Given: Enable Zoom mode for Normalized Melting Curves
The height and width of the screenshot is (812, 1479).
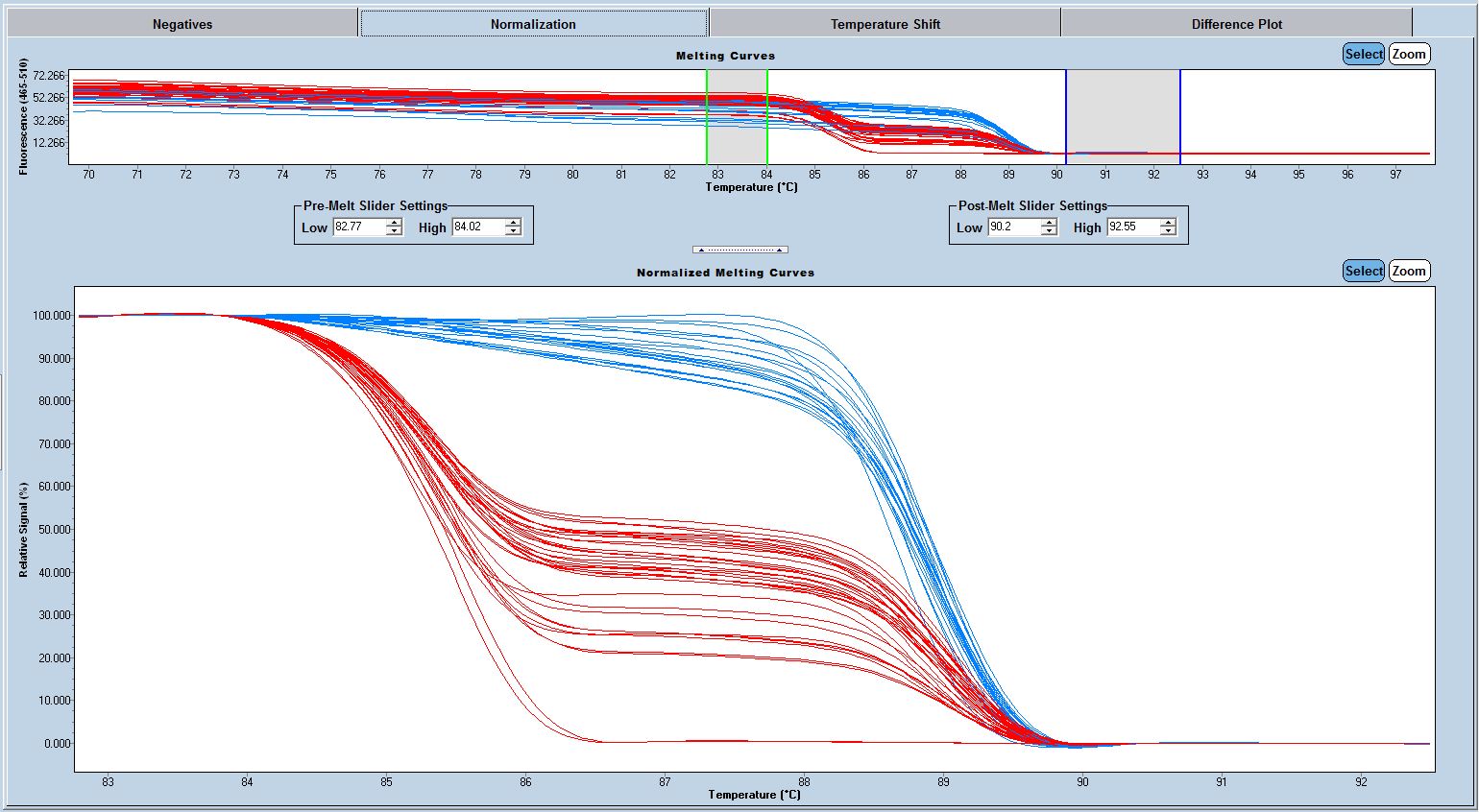Looking at the screenshot, I should click(x=1409, y=272).
